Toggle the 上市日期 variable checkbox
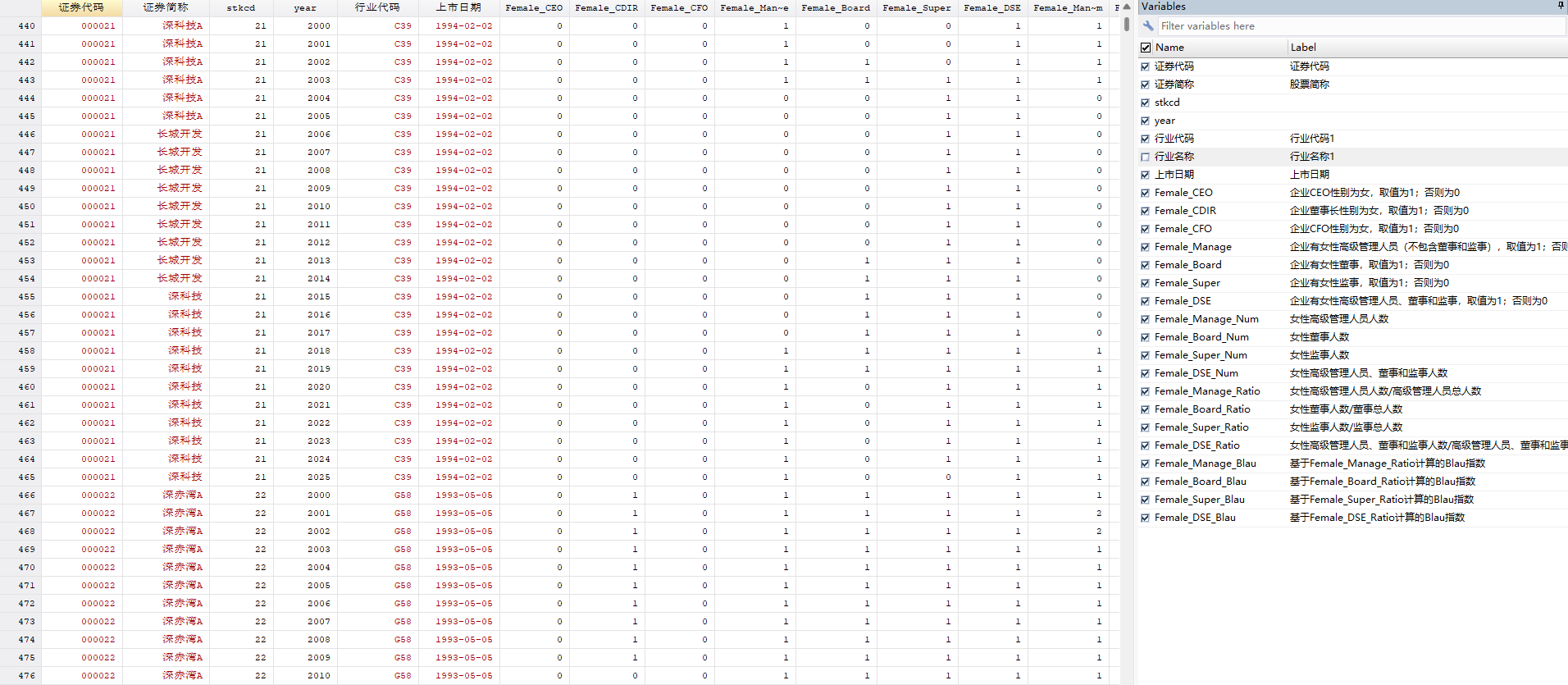The image size is (1568, 685). (x=1146, y=175)
